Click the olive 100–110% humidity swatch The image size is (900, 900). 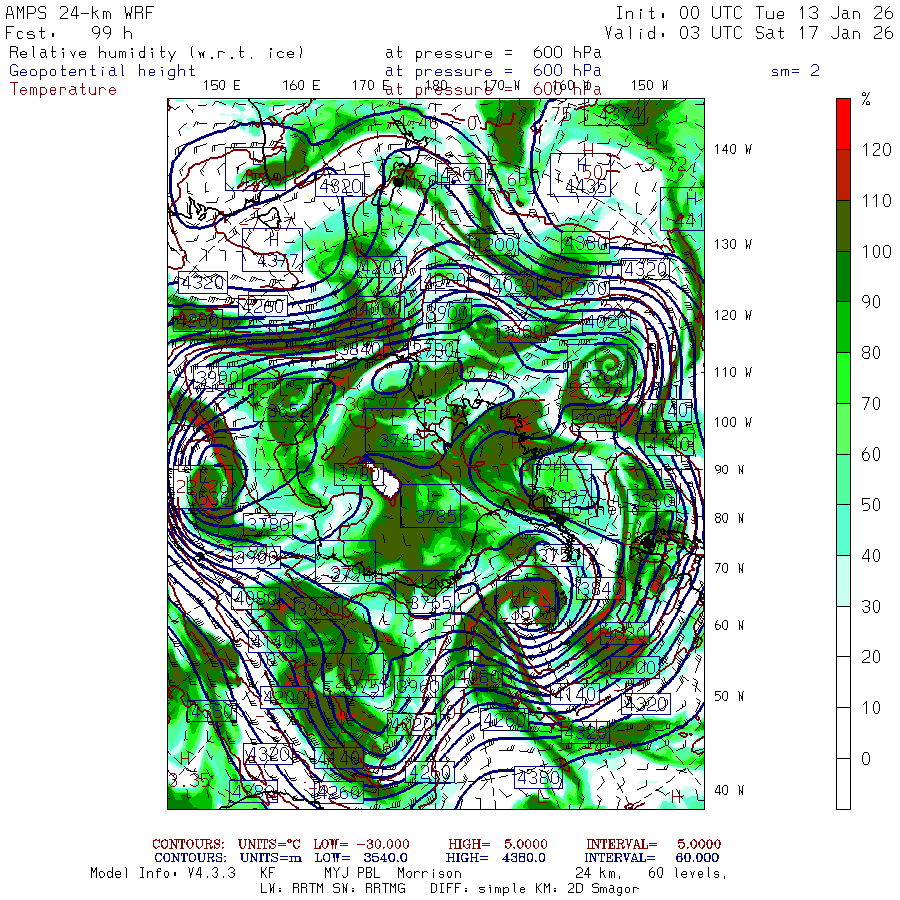click(843, 226)
